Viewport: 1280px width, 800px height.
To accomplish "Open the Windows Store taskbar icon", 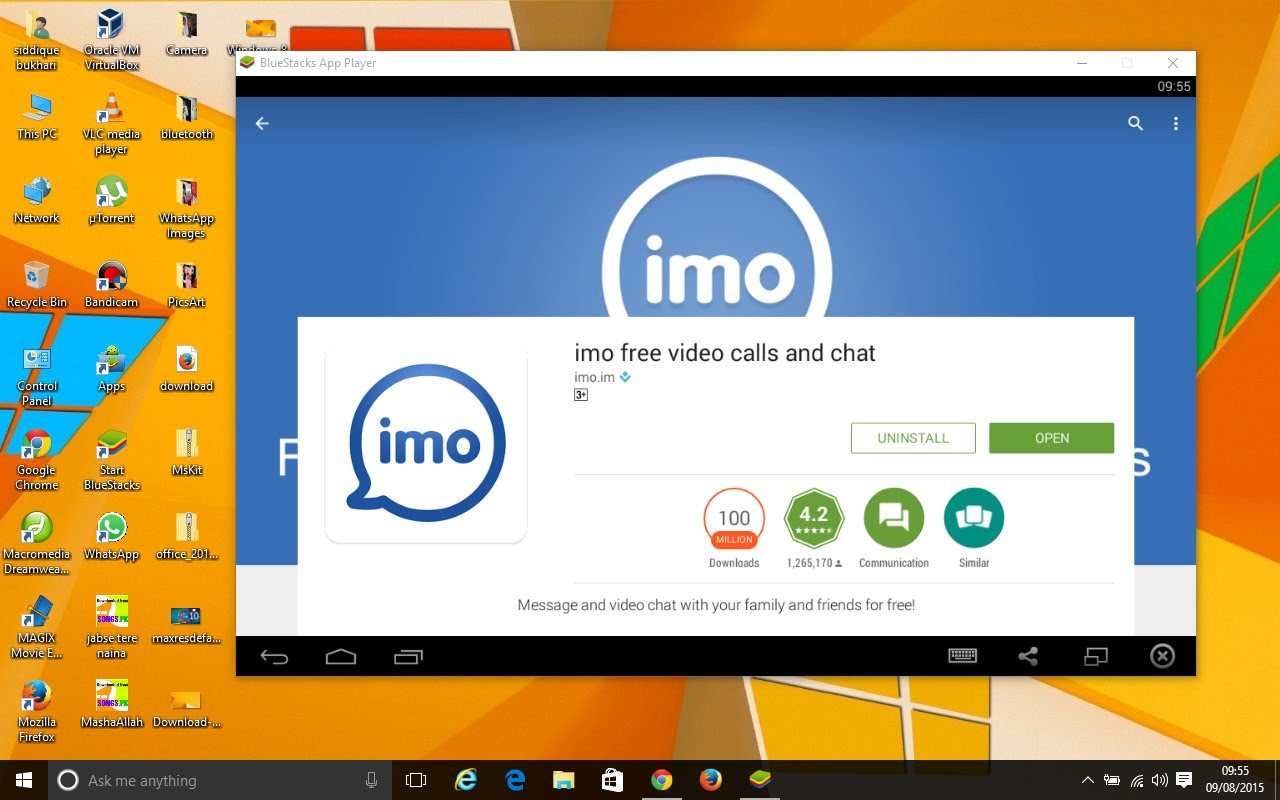I will tap(613, 780).
